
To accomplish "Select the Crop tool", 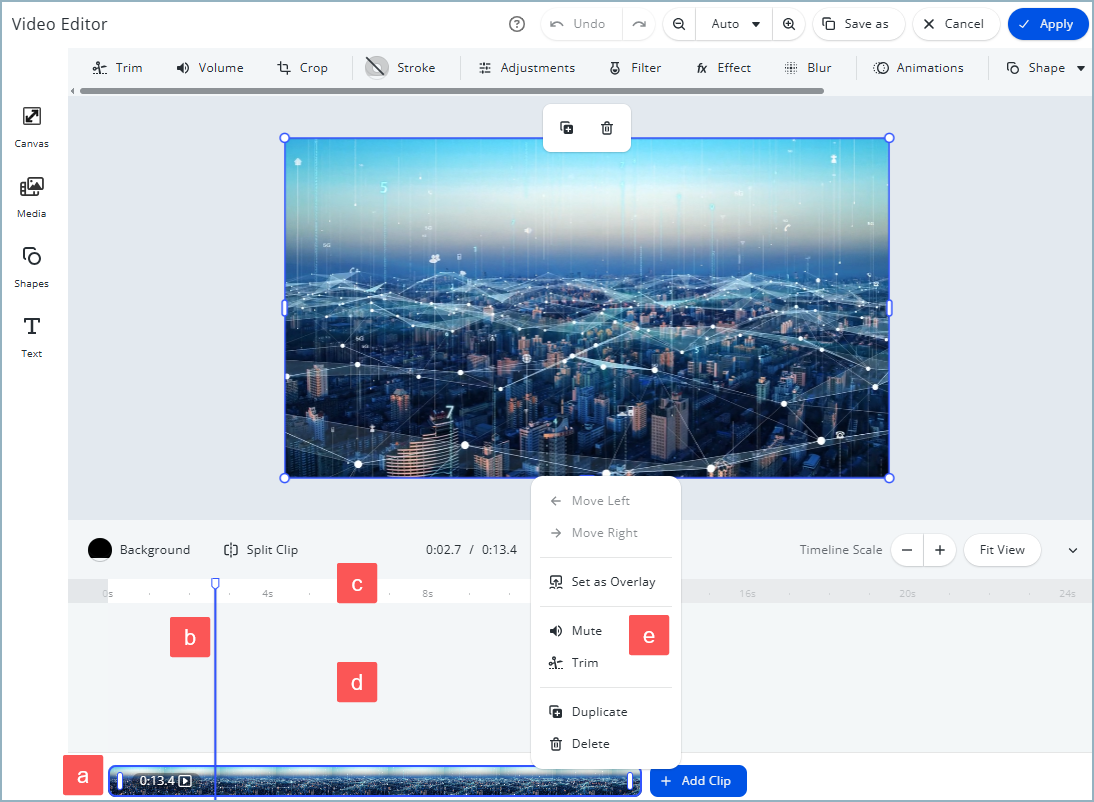I will [303, 67].
